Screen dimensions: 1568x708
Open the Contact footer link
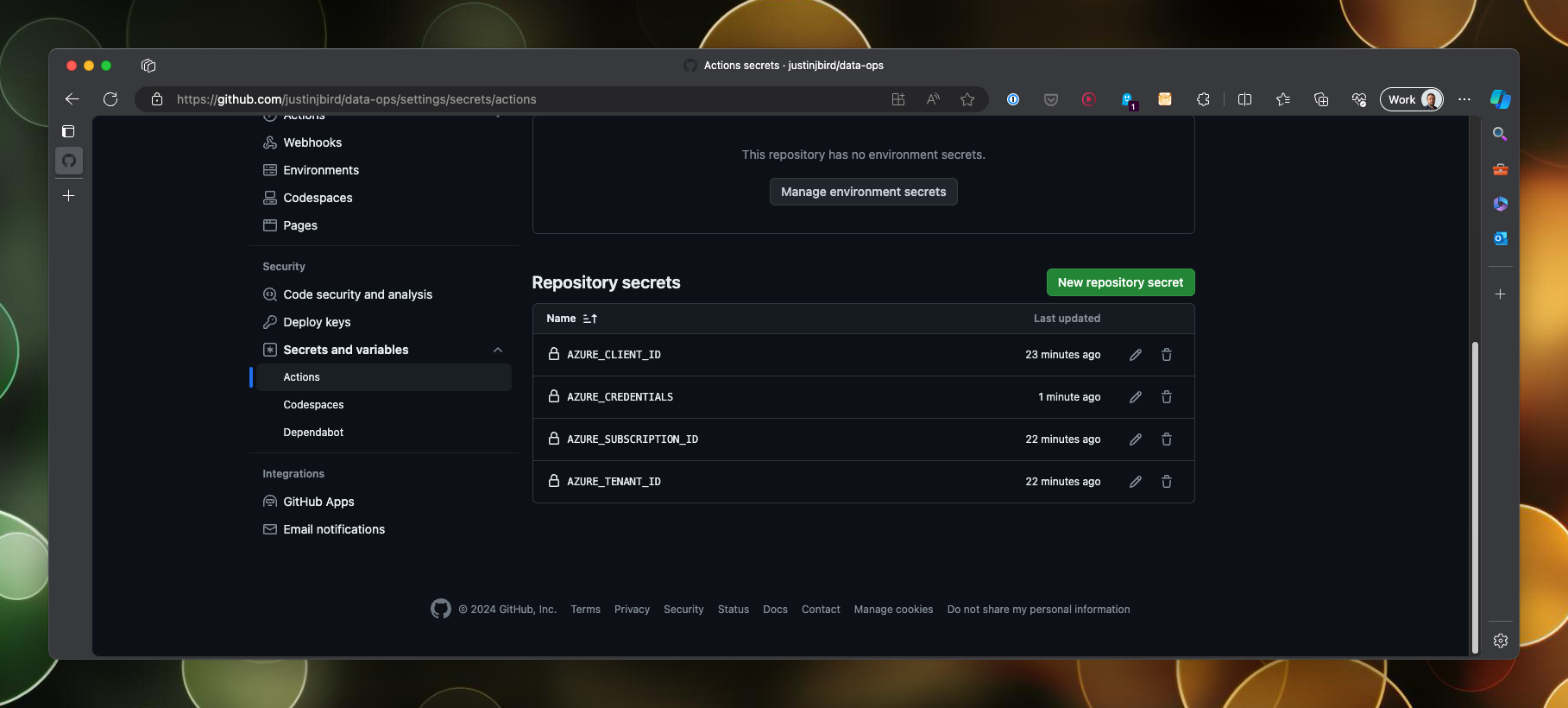pyautogui.click(x=821, y=610)
